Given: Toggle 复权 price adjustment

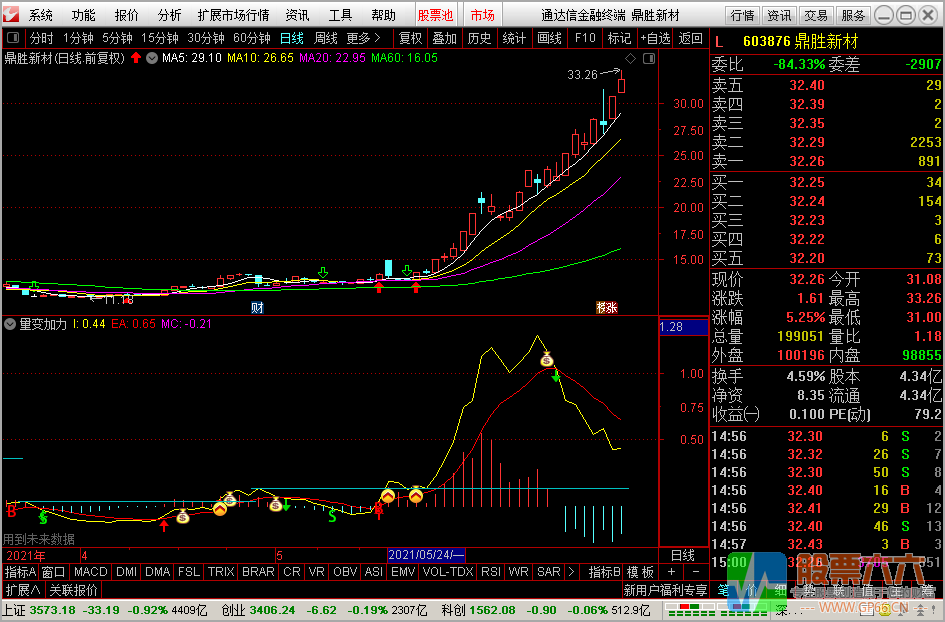Looking at the screenshot, I should (410, 39).
